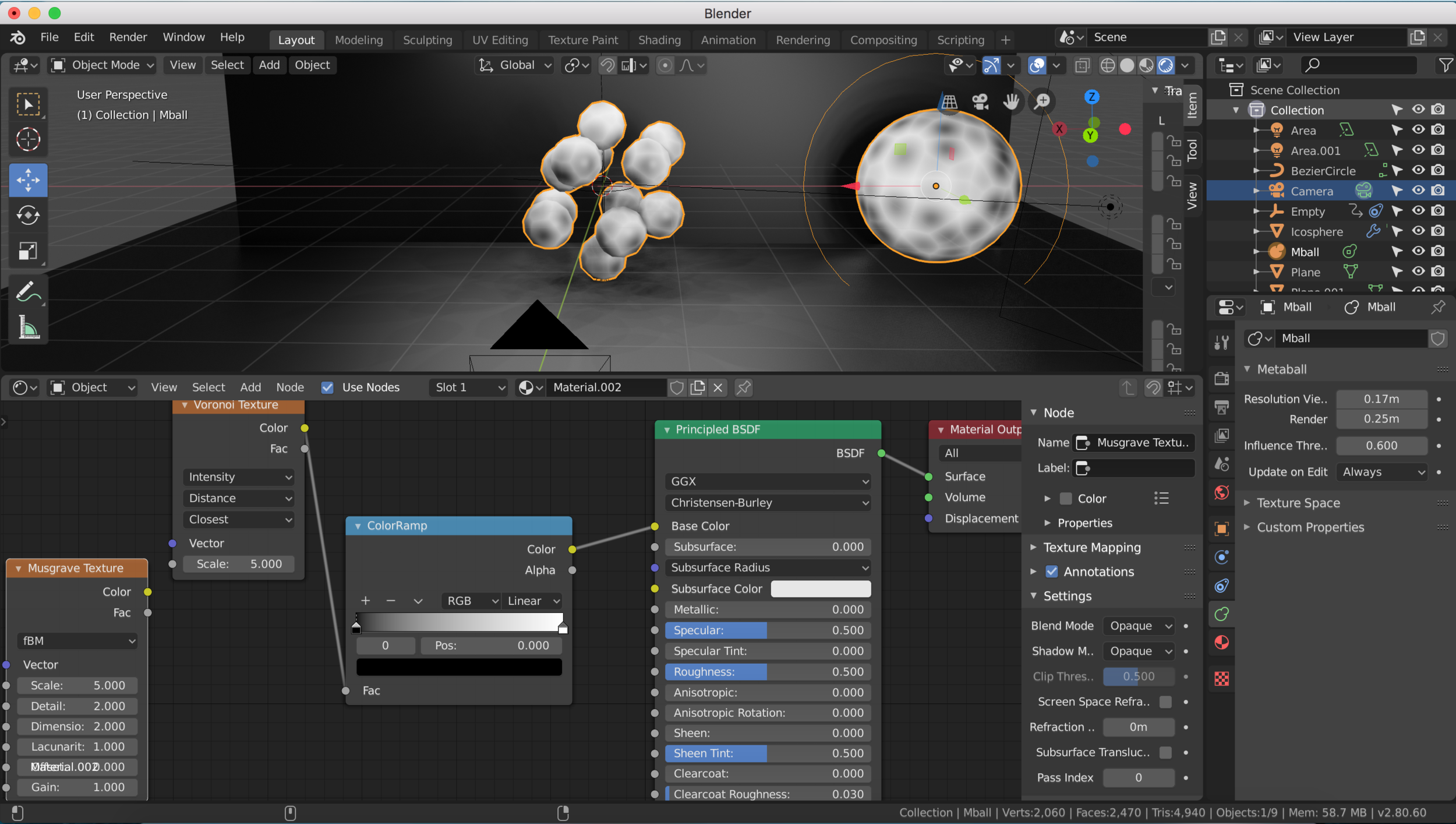
Task: Unlink Material.002 with the X button
Action: click(x=718, y=388)
